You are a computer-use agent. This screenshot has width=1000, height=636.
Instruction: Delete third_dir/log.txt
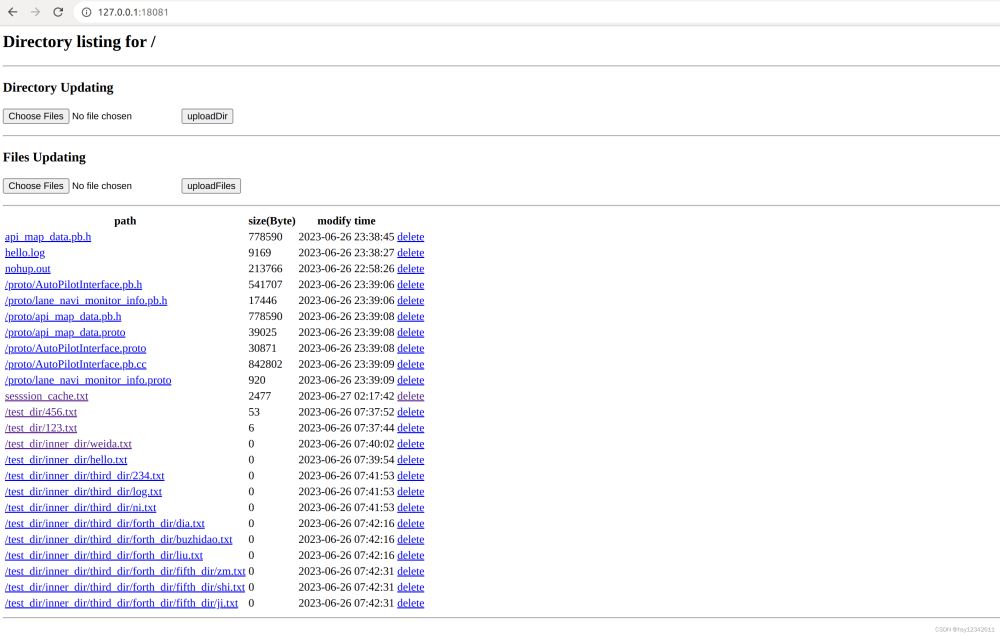[x=411, y=492]
